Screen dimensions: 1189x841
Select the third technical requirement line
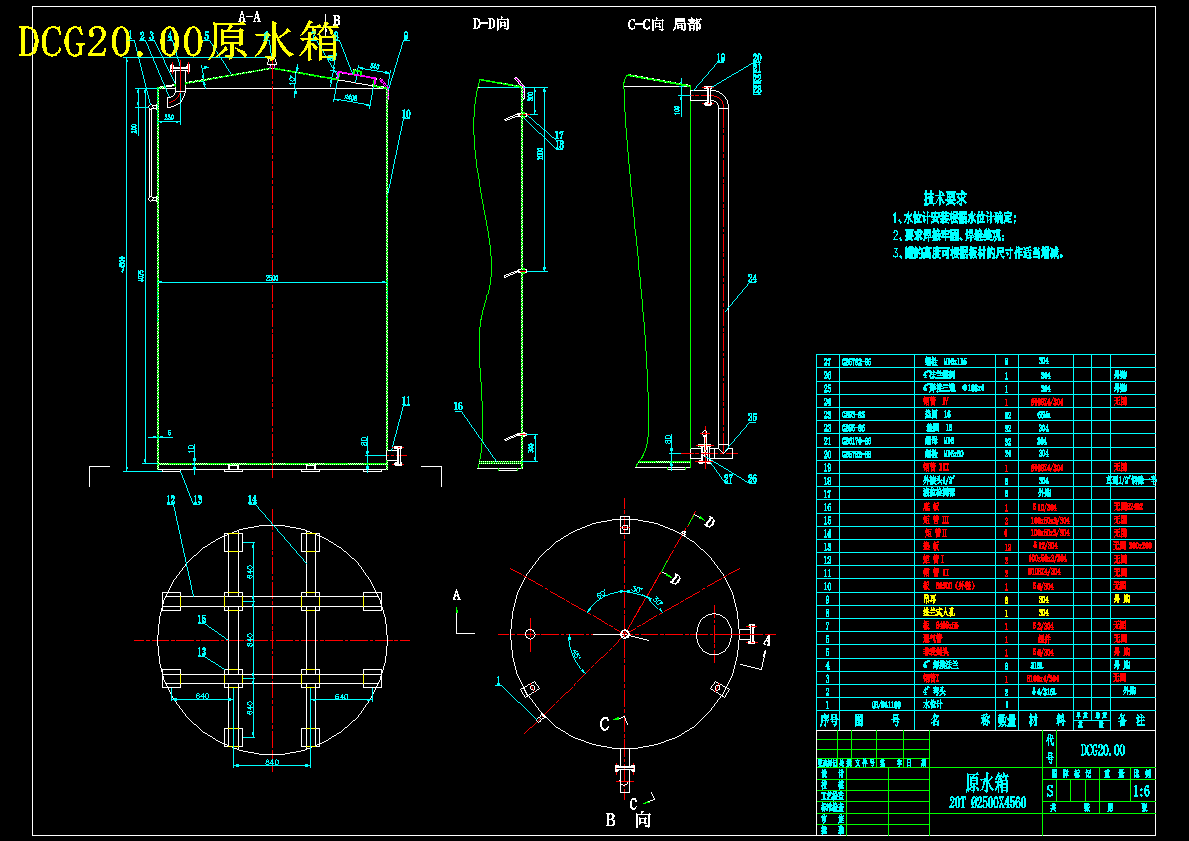point(978,254)
